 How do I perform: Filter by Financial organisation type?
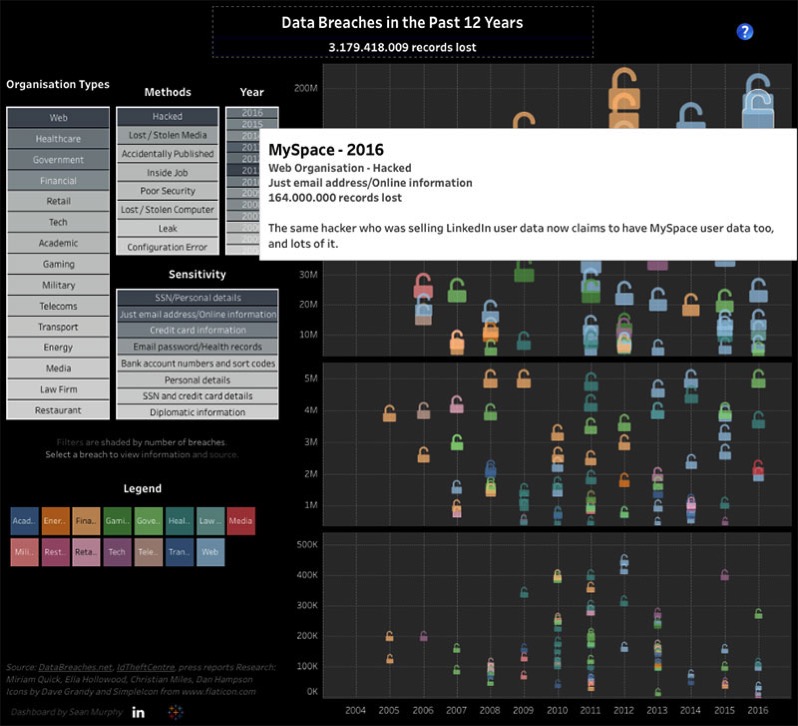[58, 181]
